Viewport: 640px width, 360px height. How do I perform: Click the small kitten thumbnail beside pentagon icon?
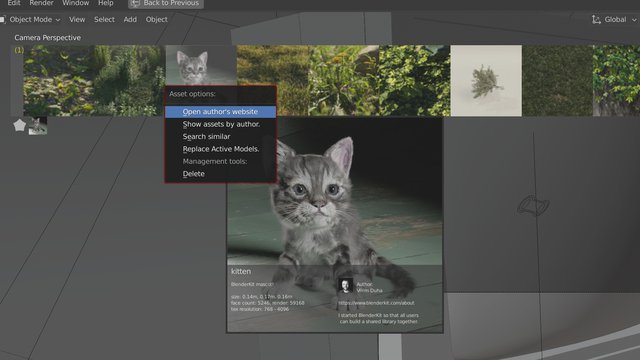(x=38, y=126)
